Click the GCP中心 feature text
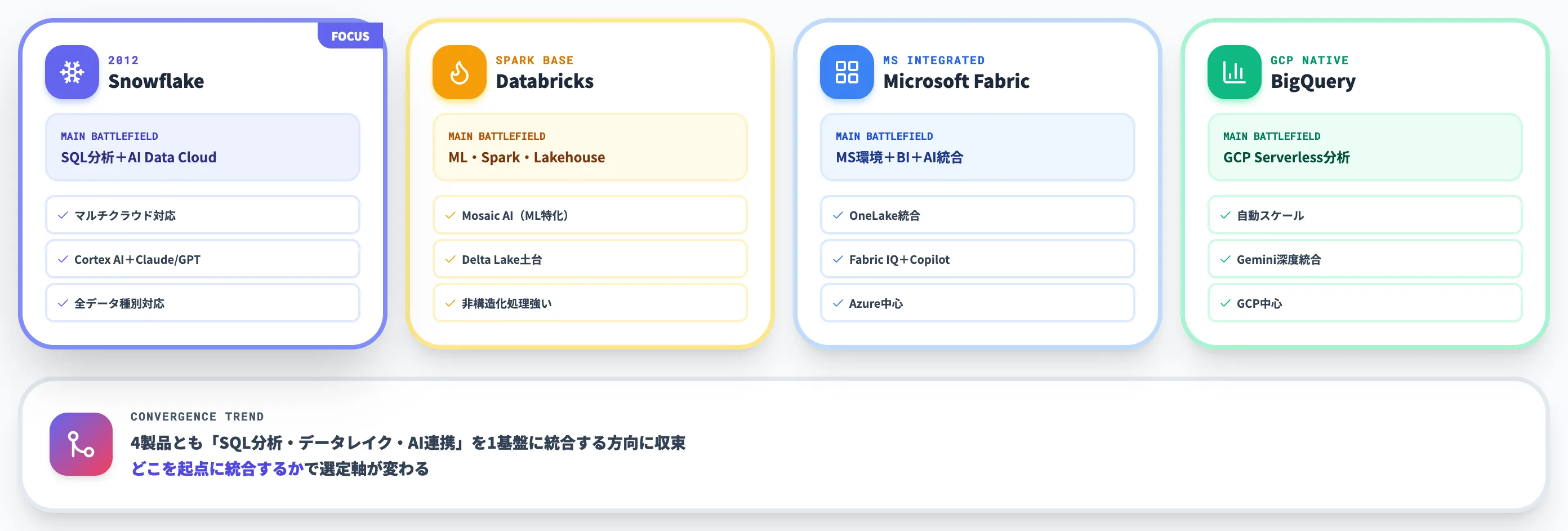This screenshot has height=531, width=1568. tap(1259, 303)
